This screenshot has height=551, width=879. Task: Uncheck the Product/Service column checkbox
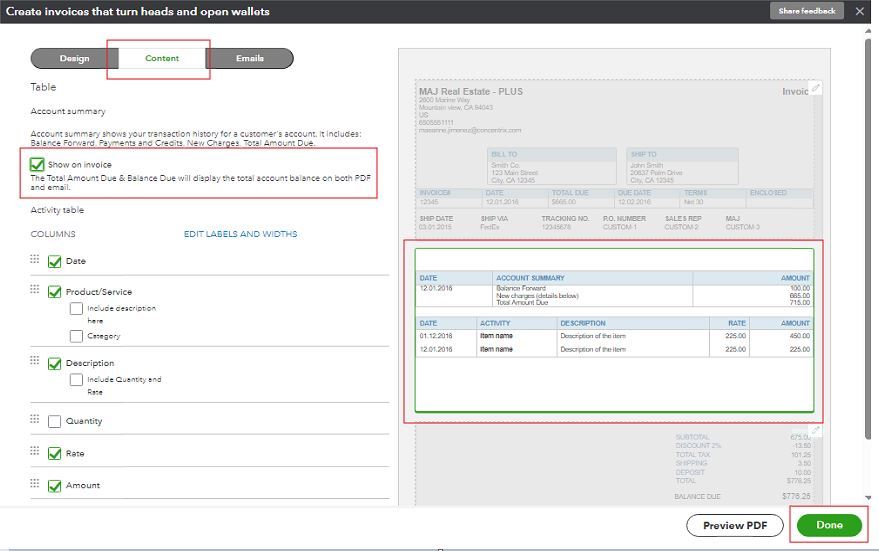54,292
